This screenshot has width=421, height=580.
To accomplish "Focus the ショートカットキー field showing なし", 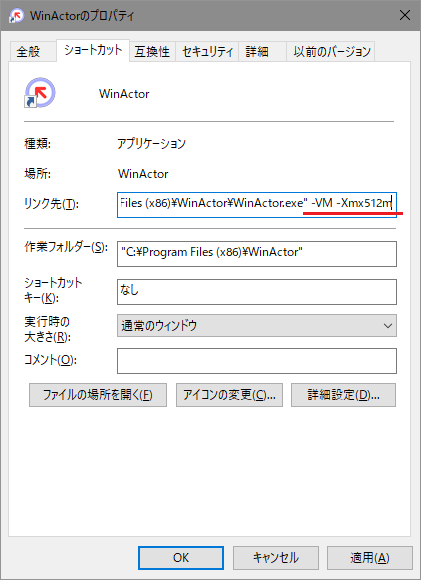I will pyautogui.click(x=257, y=292).
